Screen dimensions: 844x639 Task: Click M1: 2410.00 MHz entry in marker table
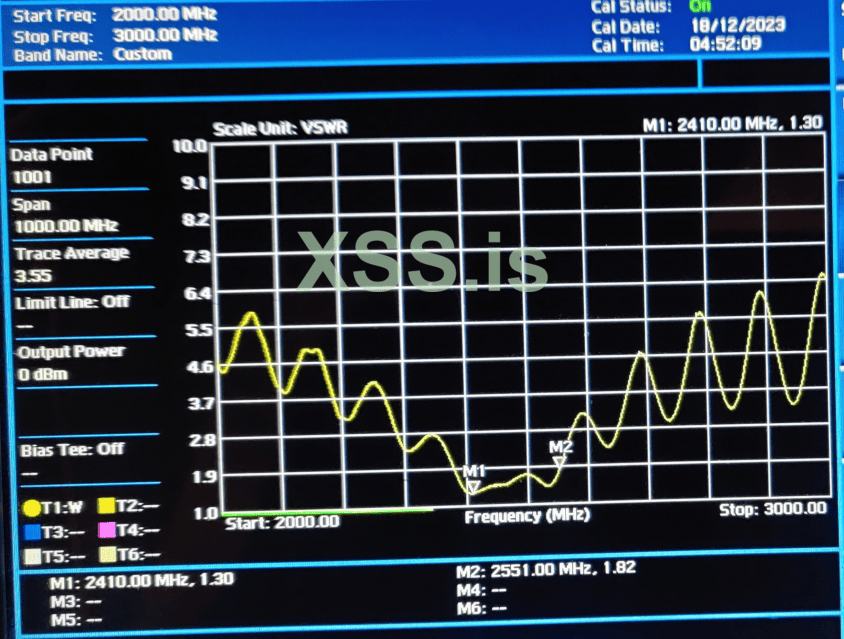click(142, 580)
